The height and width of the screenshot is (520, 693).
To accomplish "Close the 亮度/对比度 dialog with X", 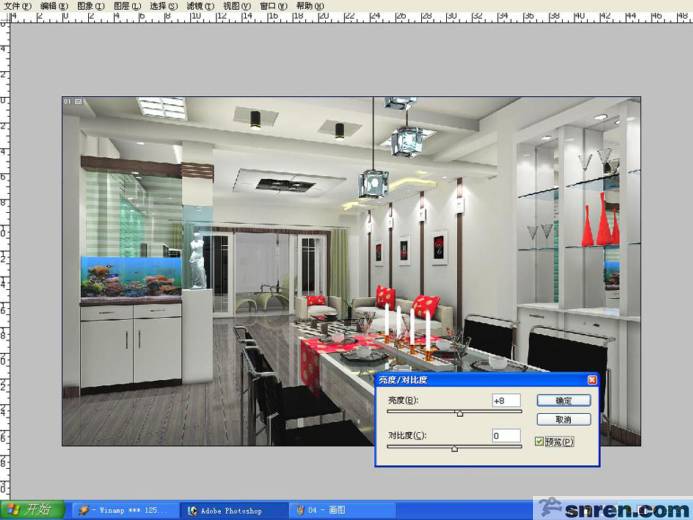I will point(591,381).
